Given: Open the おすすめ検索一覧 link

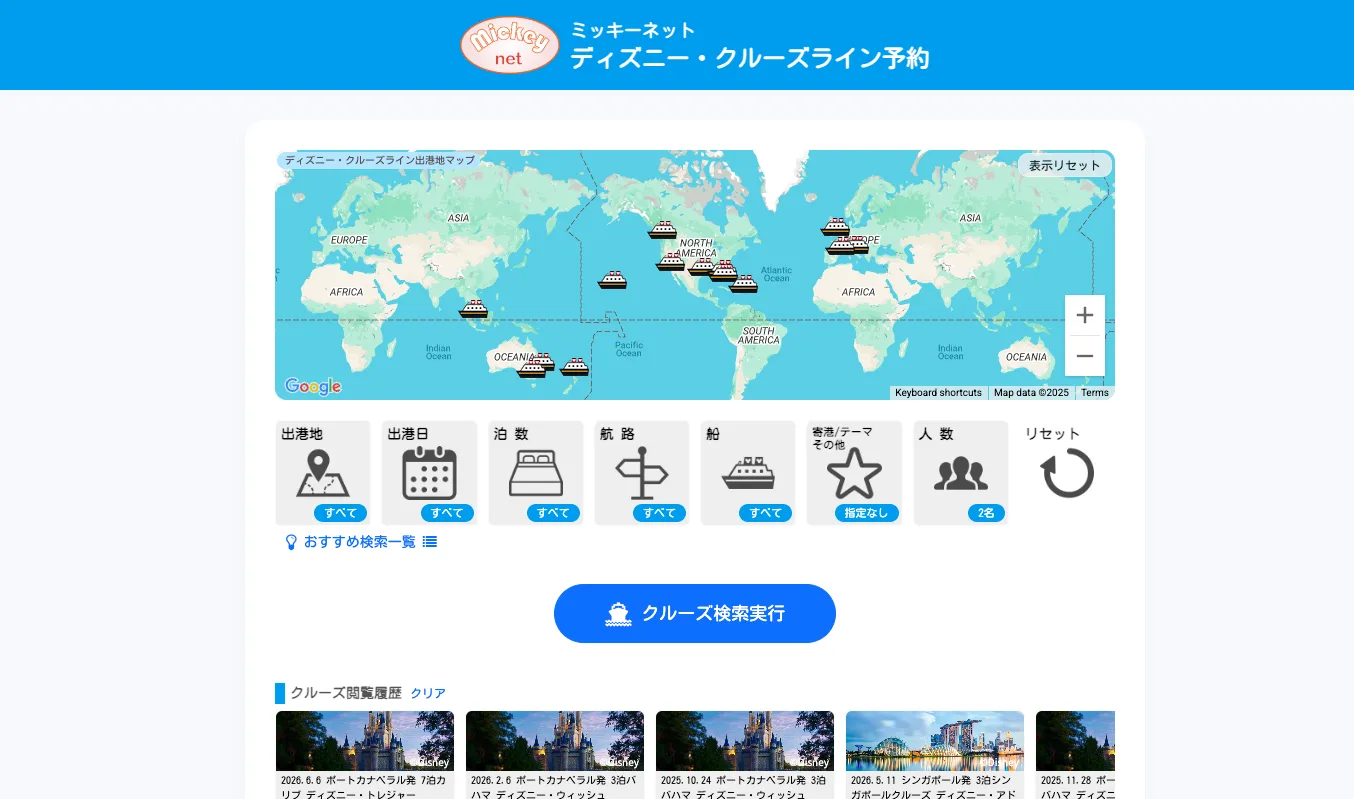Looking at the screenshot, I should 361,542.
